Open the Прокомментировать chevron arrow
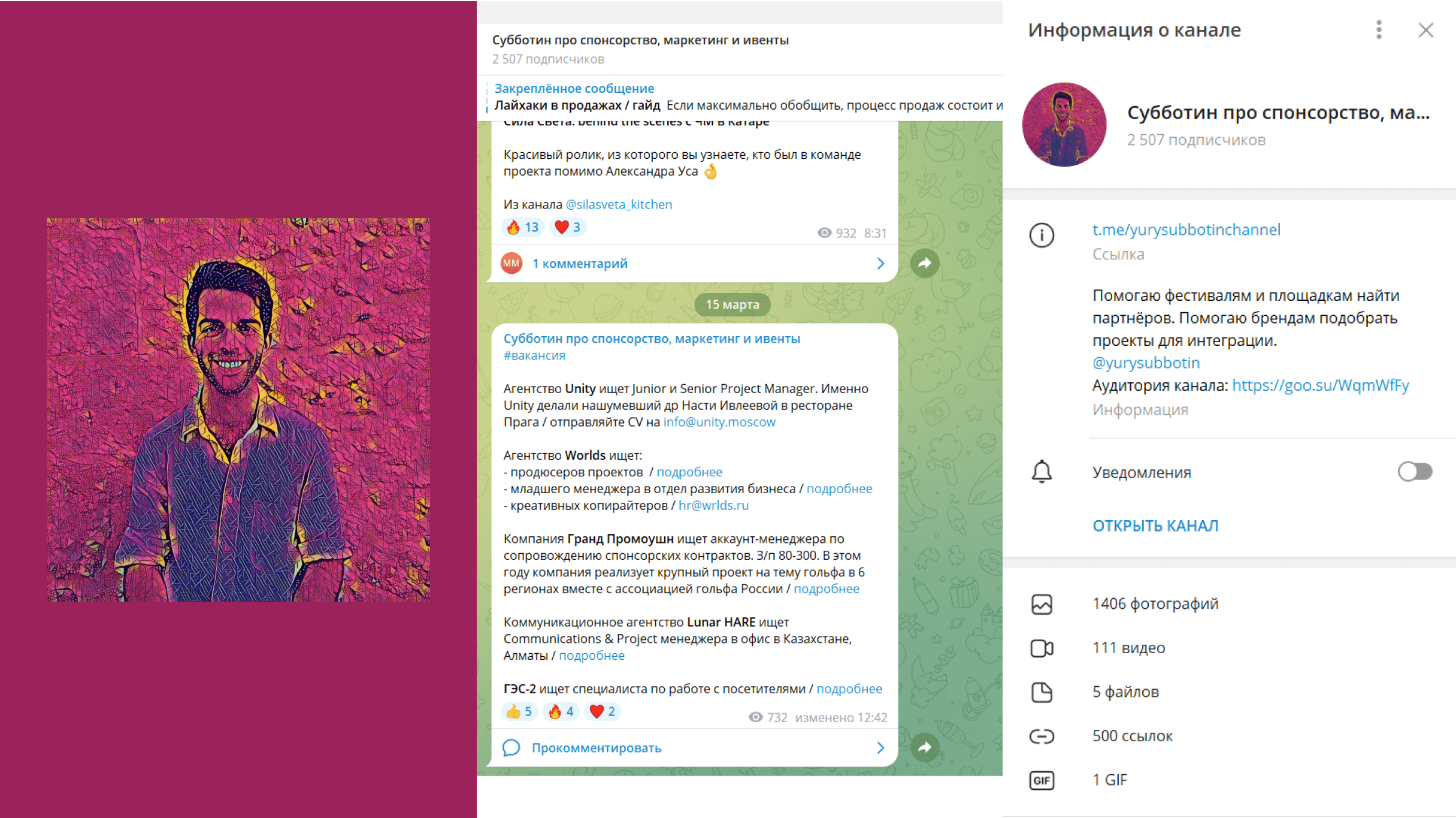Image resolution: width=1456 pixels, height=818 pixels. point(880,748)
